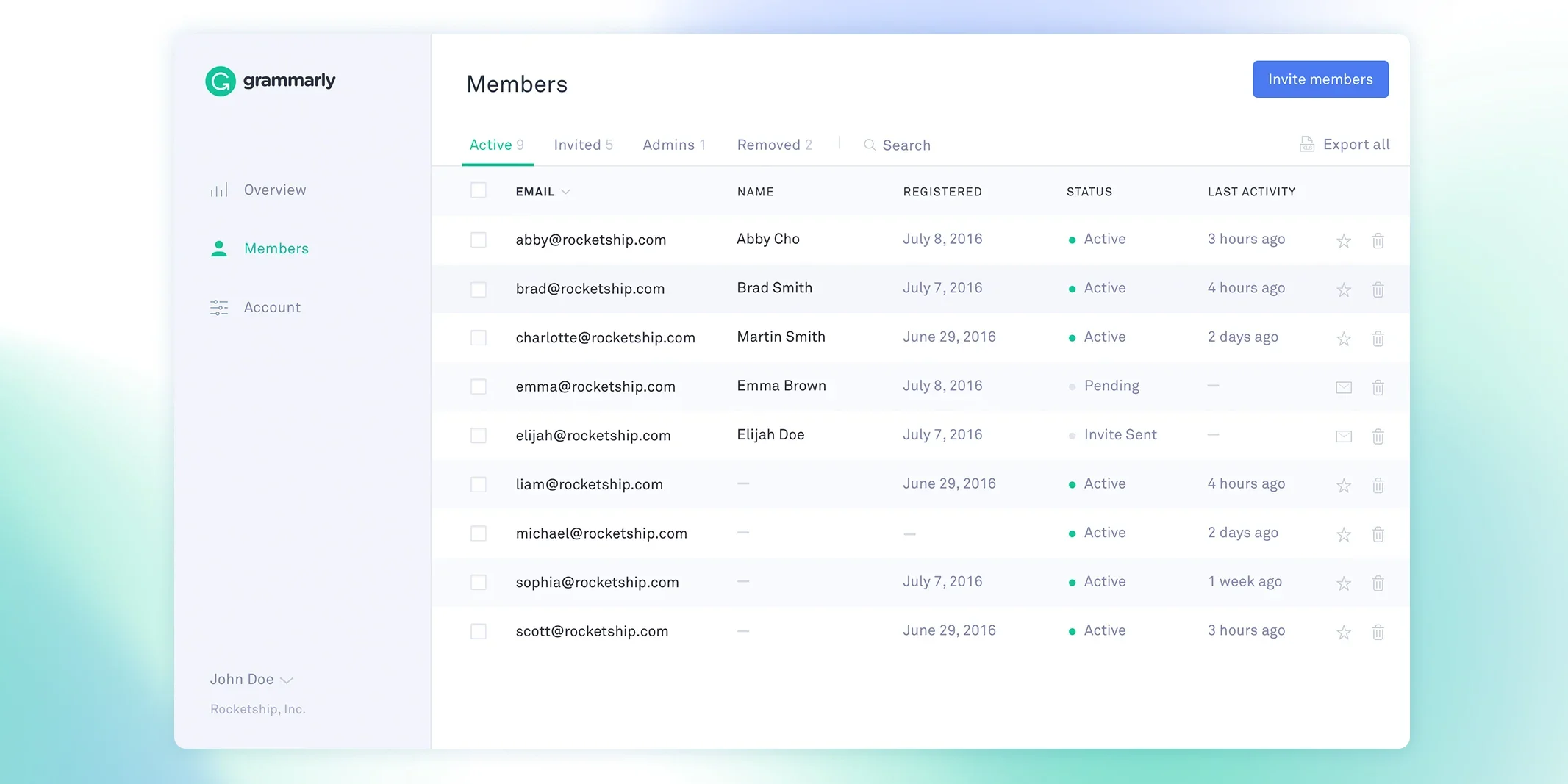Check the box for brad@rocketship.com
This screenshot has width=1568, height=784.
479,289
